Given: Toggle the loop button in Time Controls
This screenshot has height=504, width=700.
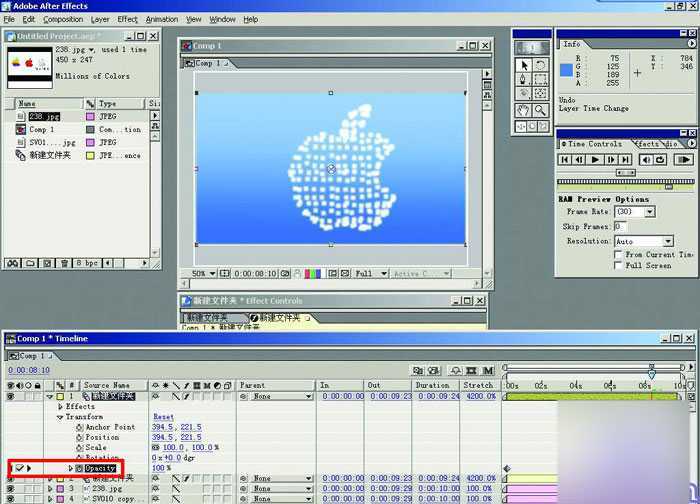Looking at the screenshot, I should 660,159.
